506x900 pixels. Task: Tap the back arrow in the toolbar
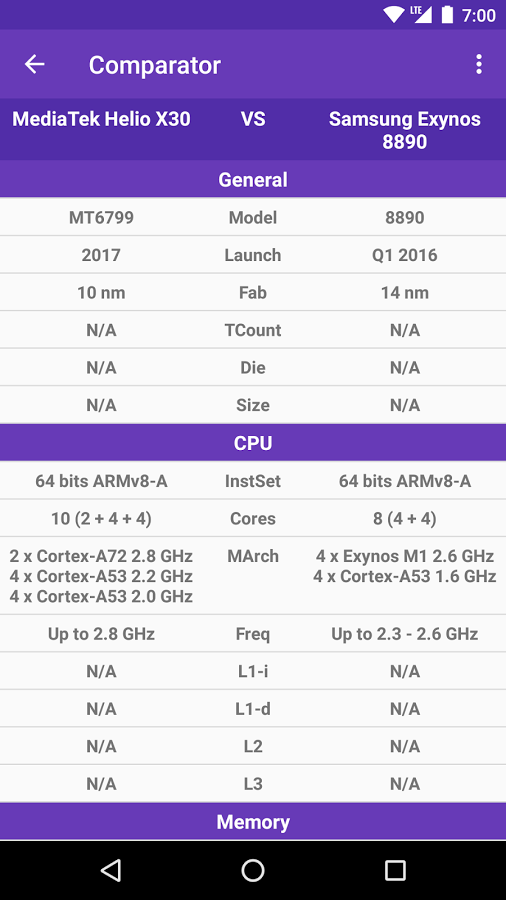click(34, 64)
